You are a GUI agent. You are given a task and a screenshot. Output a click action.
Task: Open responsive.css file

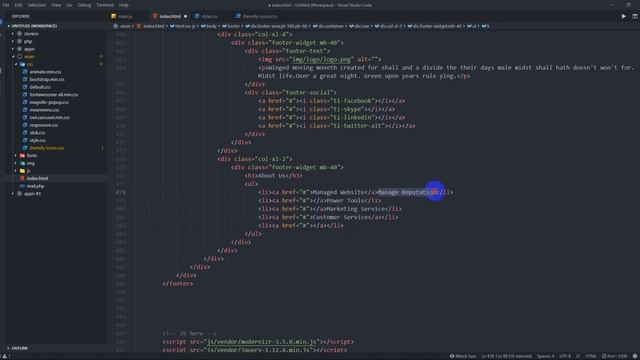(44, 125)
